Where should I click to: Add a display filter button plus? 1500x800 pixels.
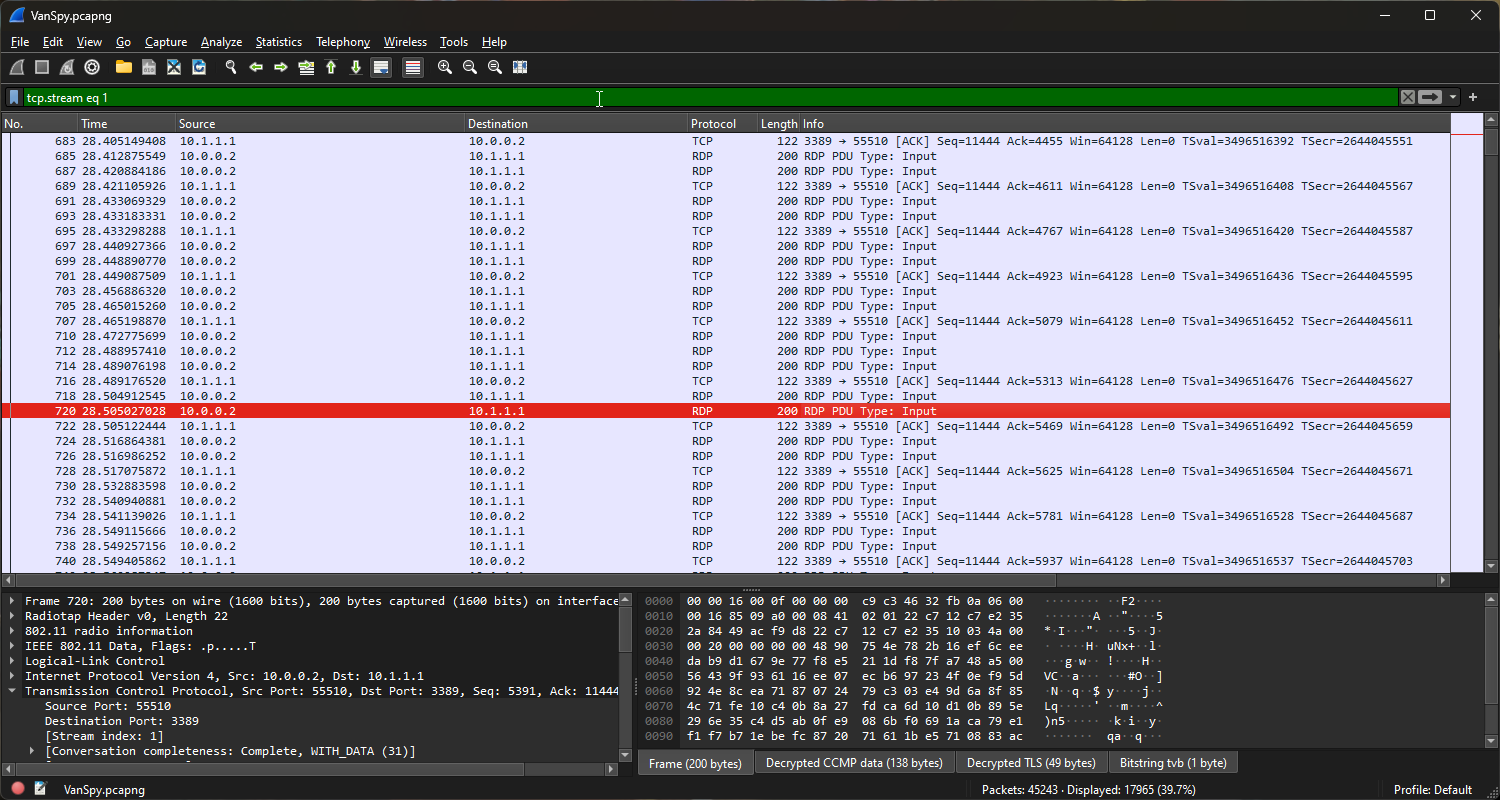pyautogui.click(x=1473, y=97)
